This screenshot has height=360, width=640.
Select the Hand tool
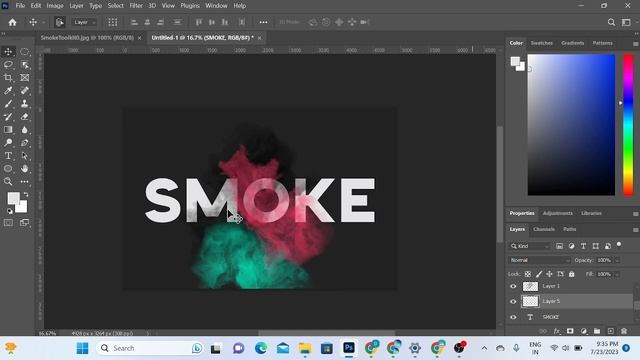pos(24,169)
